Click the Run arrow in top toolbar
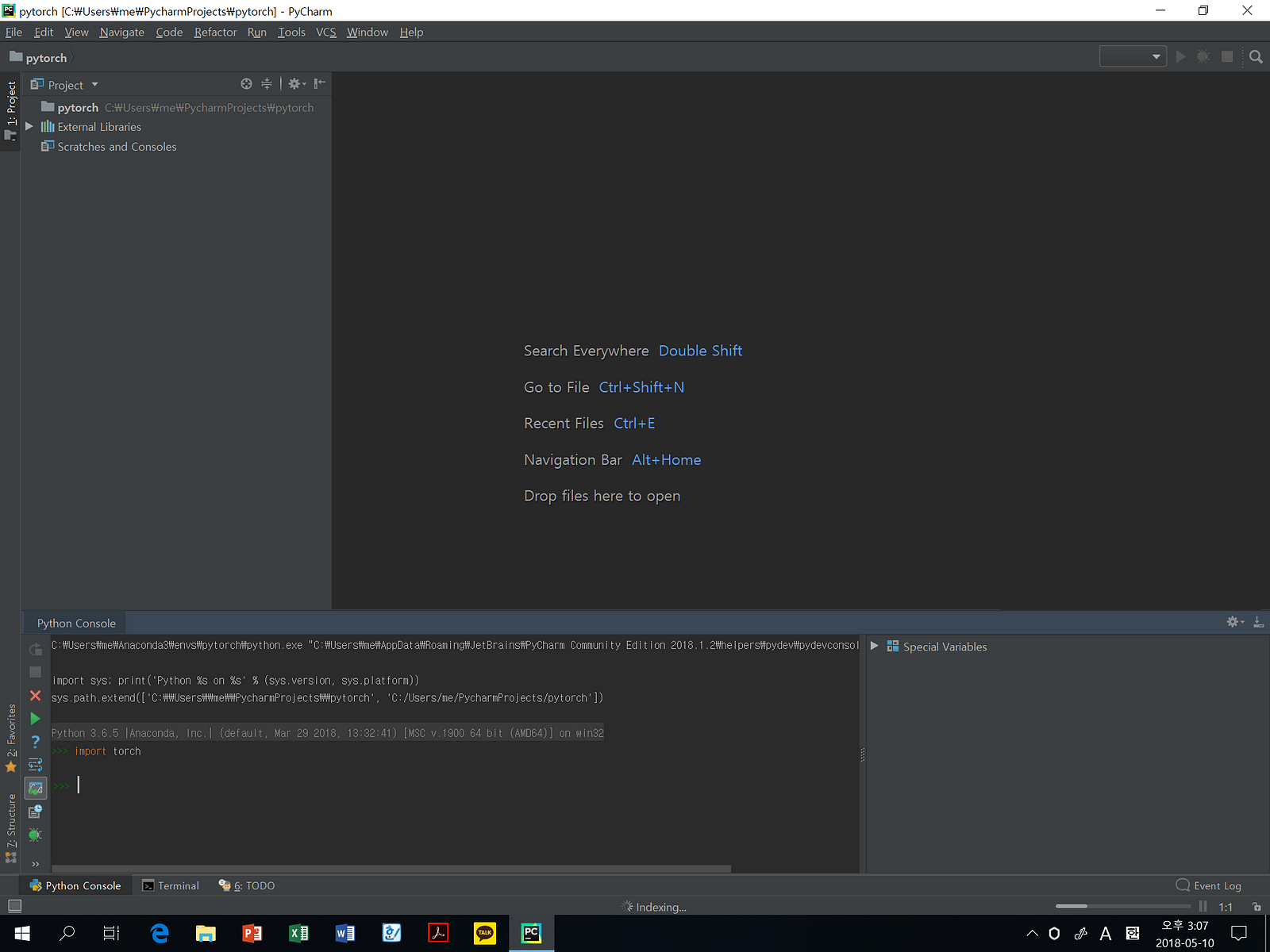Viewport: 1270px width, 952px height. pyautogui.click(x=1180, y=57)
